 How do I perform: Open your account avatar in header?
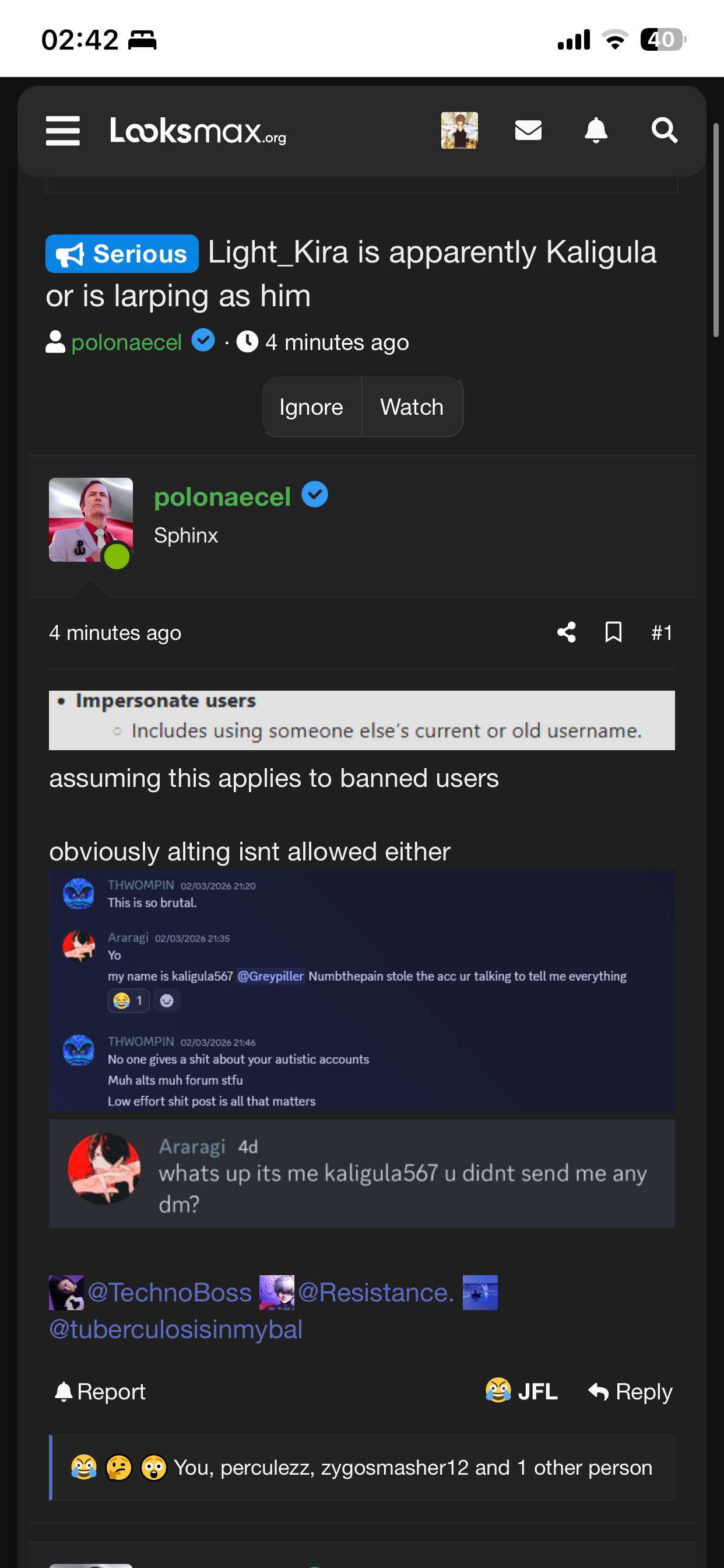click(459, 130)
